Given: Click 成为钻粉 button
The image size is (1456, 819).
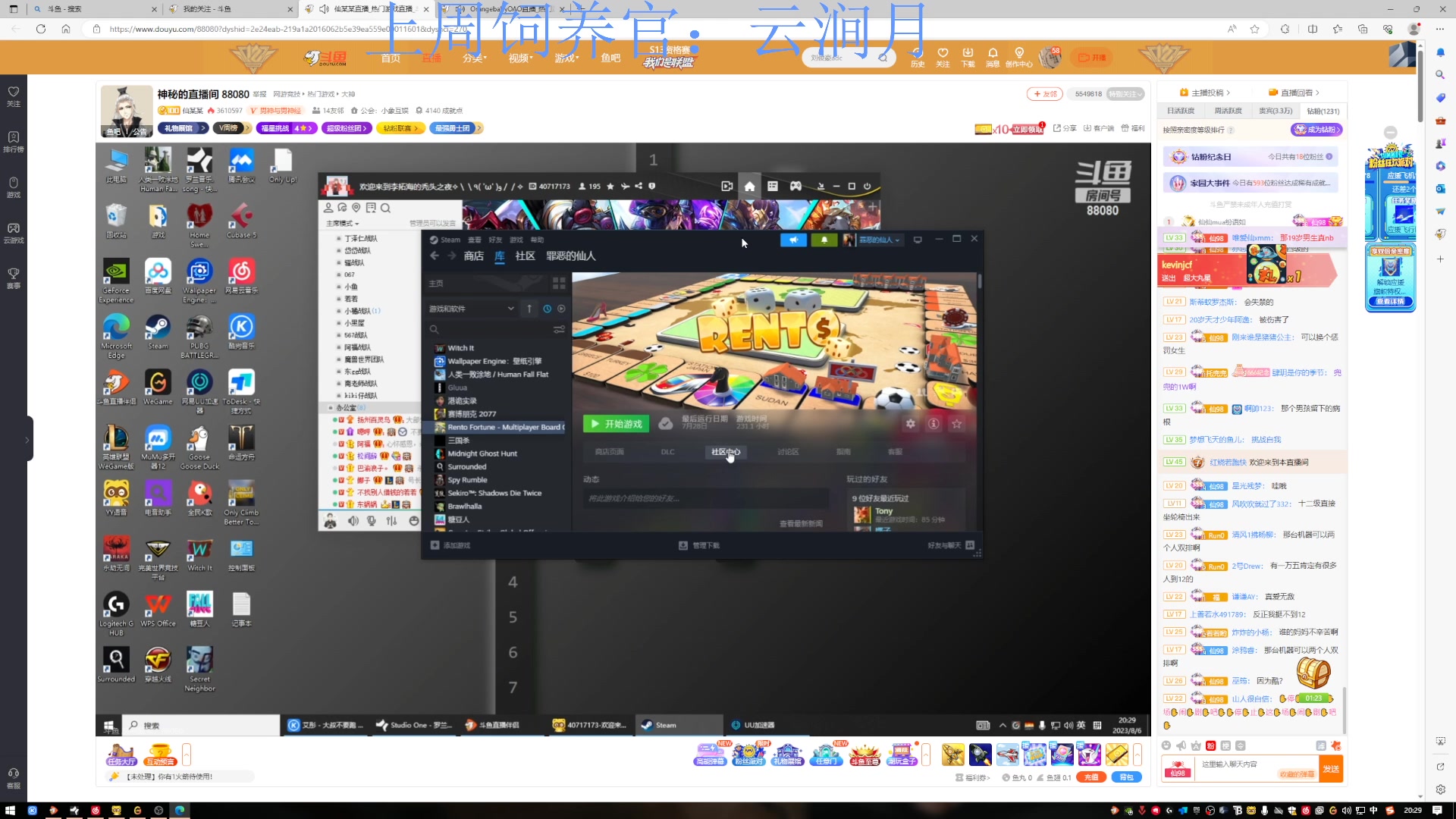Looking at the screenshot, I should point(1316,130).
